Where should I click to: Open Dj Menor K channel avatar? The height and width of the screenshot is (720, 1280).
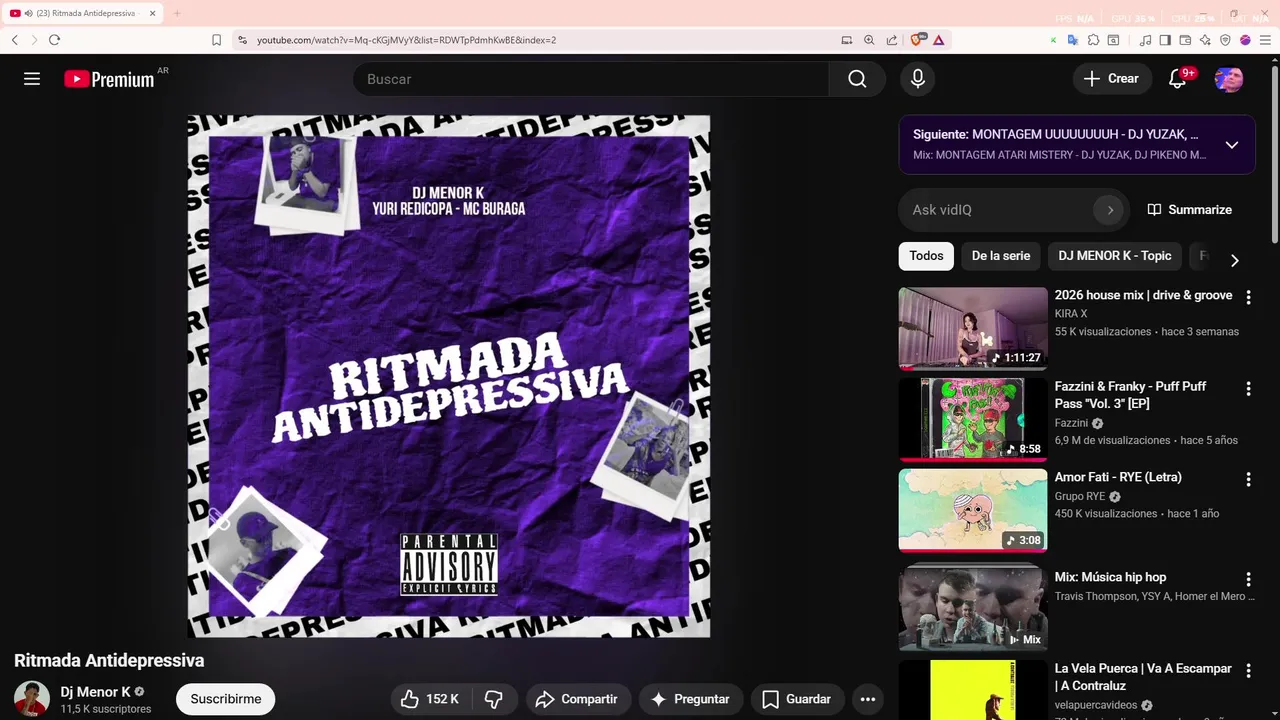point(32,699)
